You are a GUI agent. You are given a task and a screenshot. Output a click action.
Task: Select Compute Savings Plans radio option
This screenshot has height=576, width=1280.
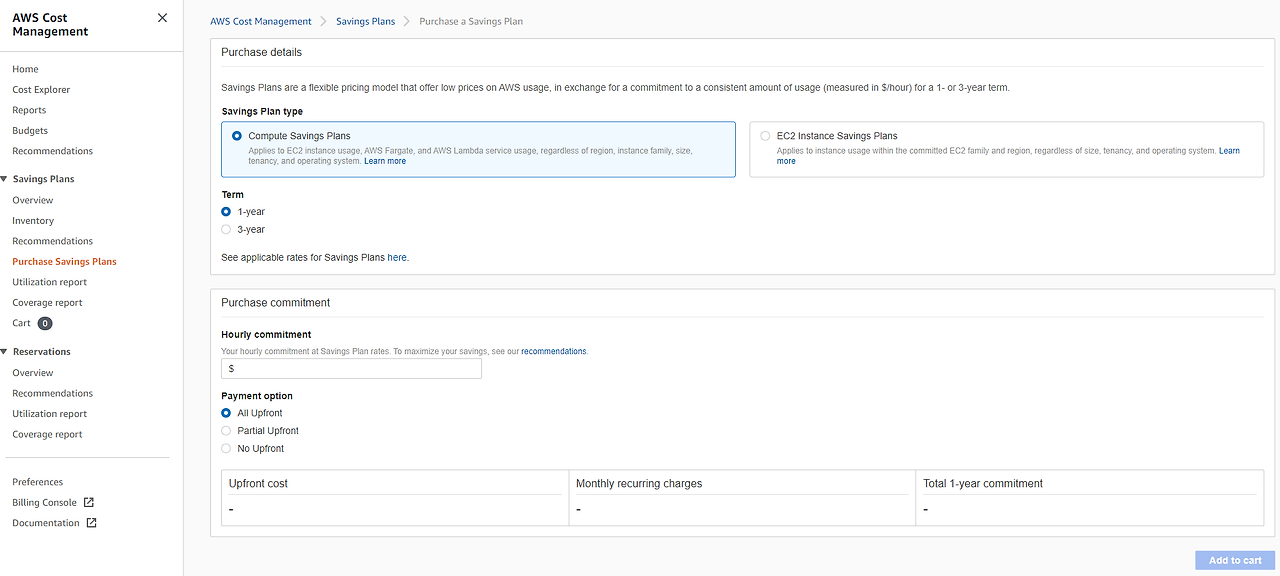(x=237, y=136)
